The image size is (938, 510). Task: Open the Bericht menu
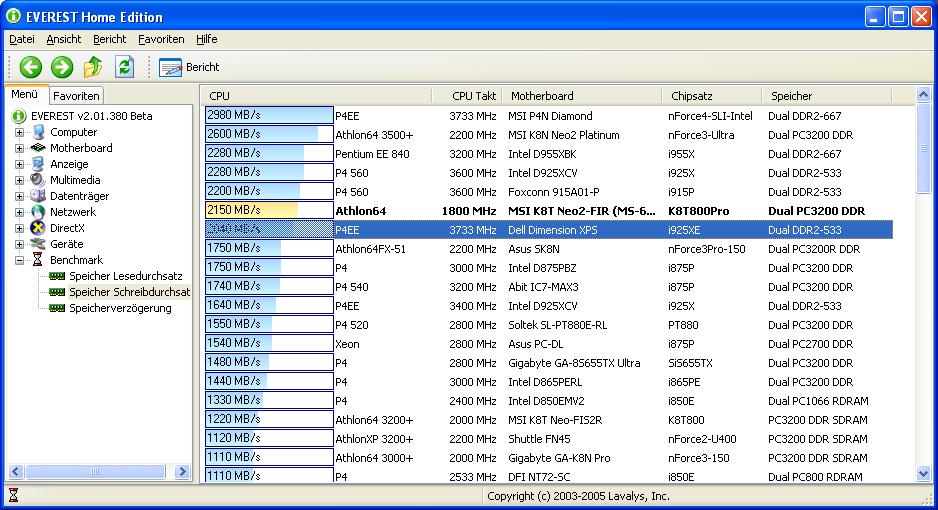[x=109, y=39]
